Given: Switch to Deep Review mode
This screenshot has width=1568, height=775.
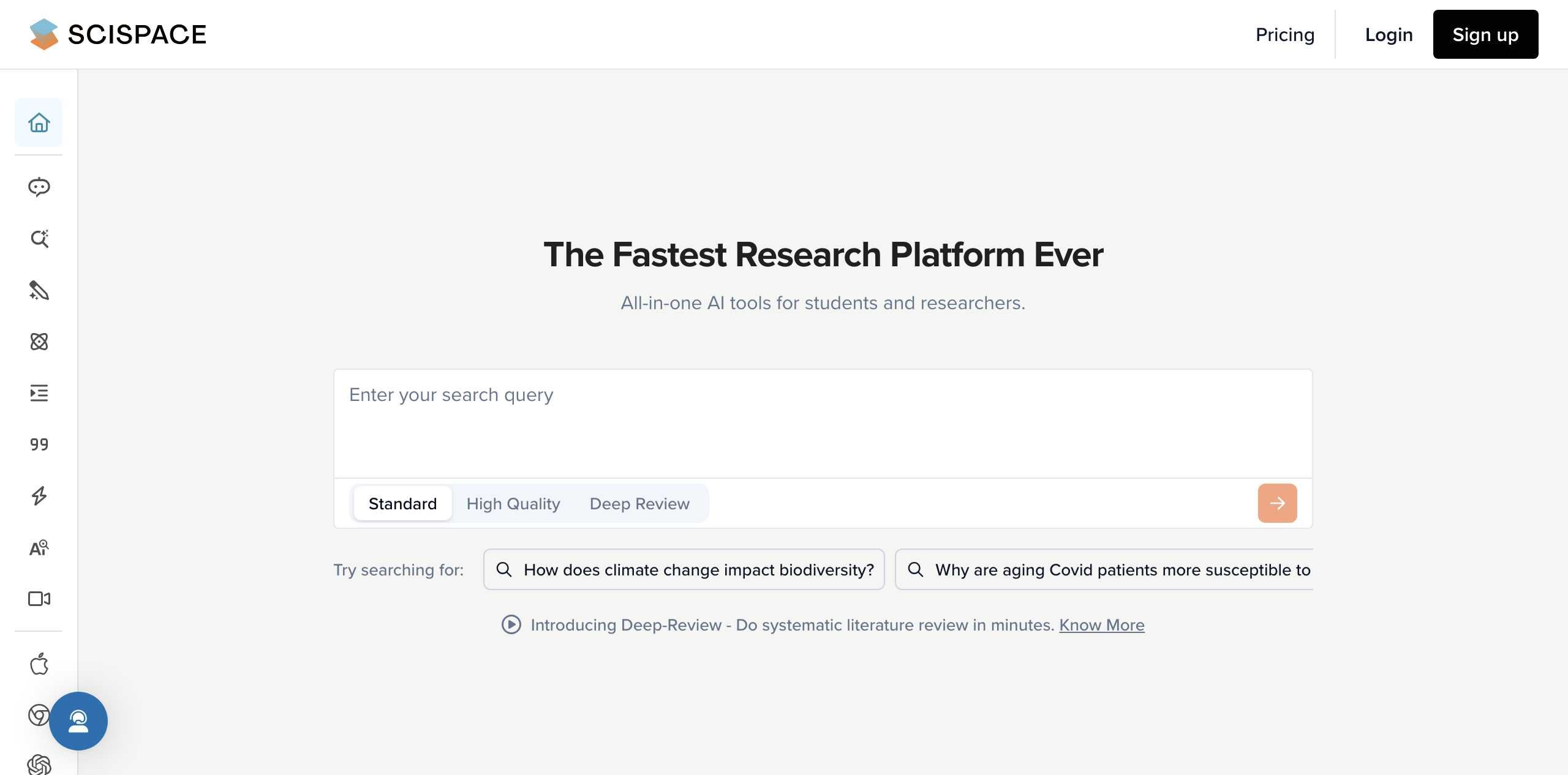Looking at the screenshot, I should point(639,504).
